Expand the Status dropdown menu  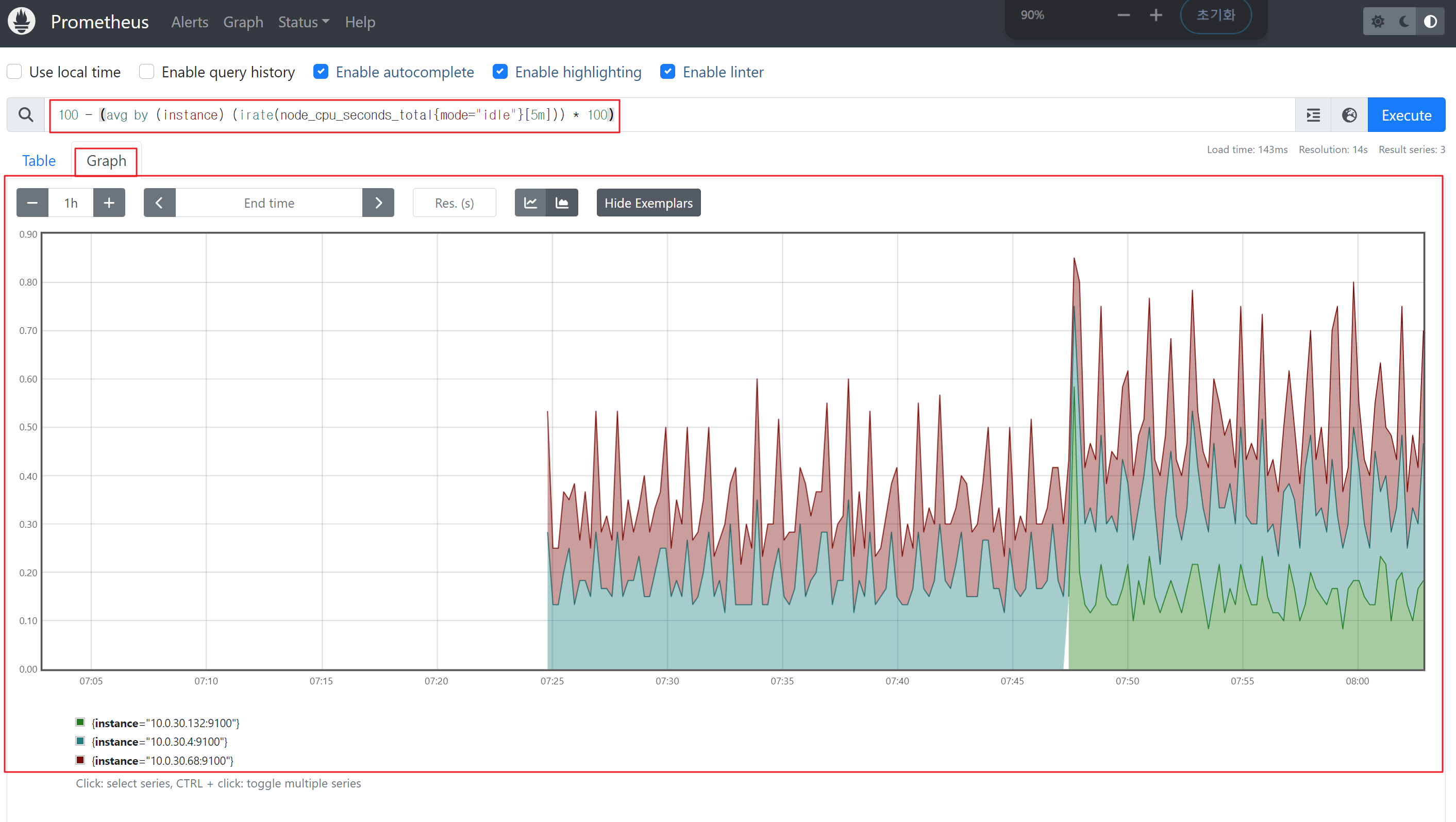click(303, 22)
